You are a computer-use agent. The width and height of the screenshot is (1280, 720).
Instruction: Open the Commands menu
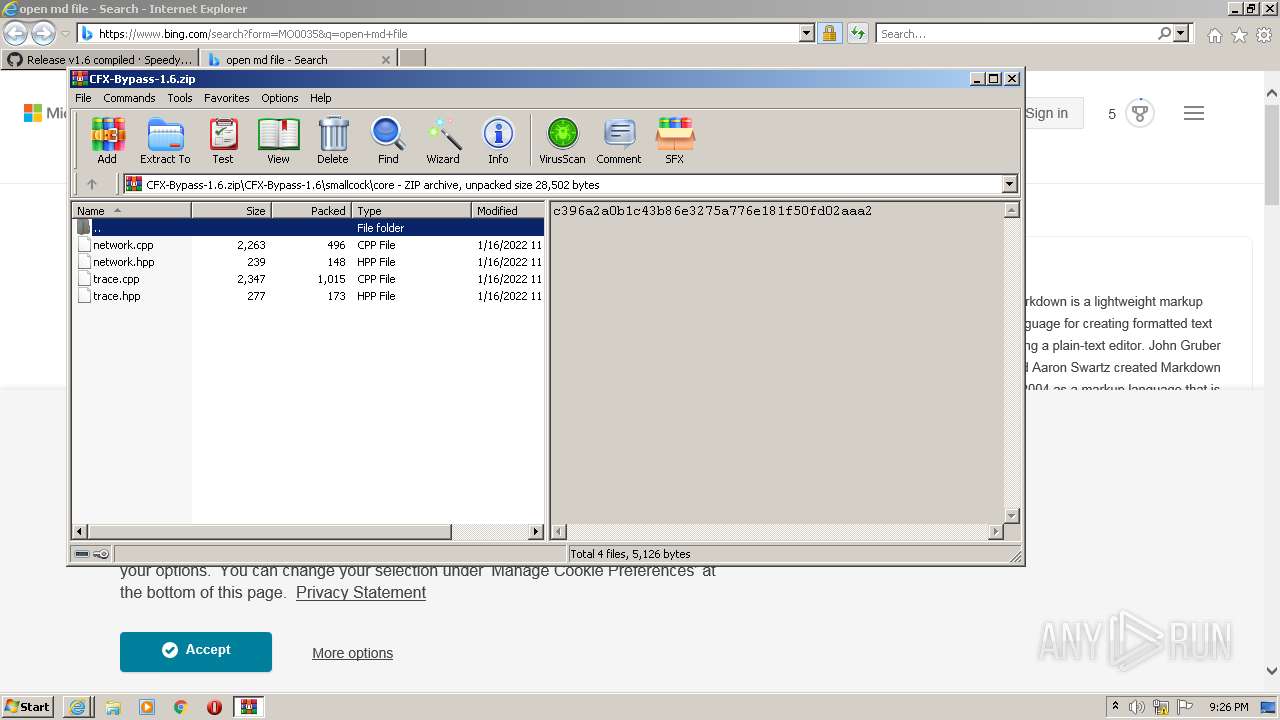(x=129, y=98)
